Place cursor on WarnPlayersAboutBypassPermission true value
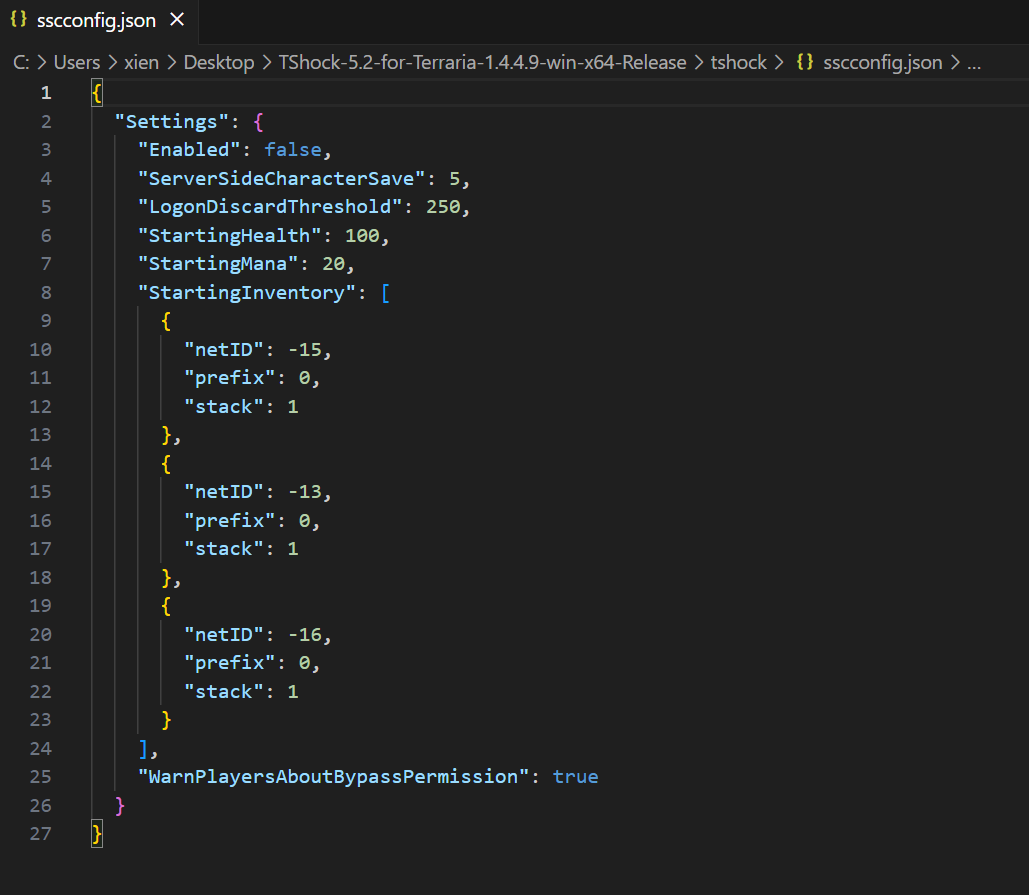 point(575,777)
